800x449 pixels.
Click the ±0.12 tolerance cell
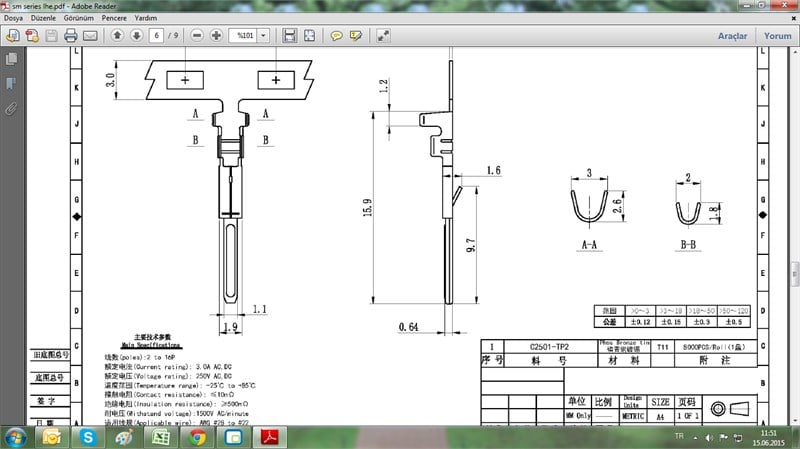[640, 322]
